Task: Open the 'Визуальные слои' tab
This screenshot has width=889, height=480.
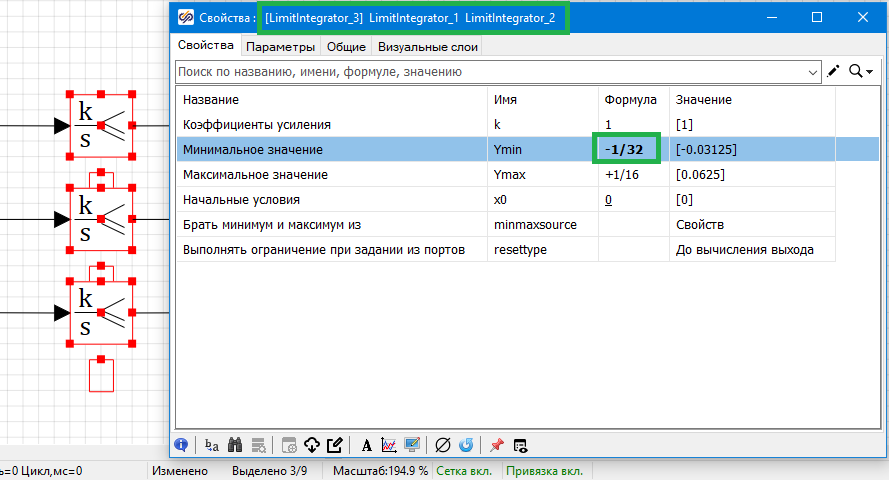Action: pyautogui.click(x=428, y=46)
